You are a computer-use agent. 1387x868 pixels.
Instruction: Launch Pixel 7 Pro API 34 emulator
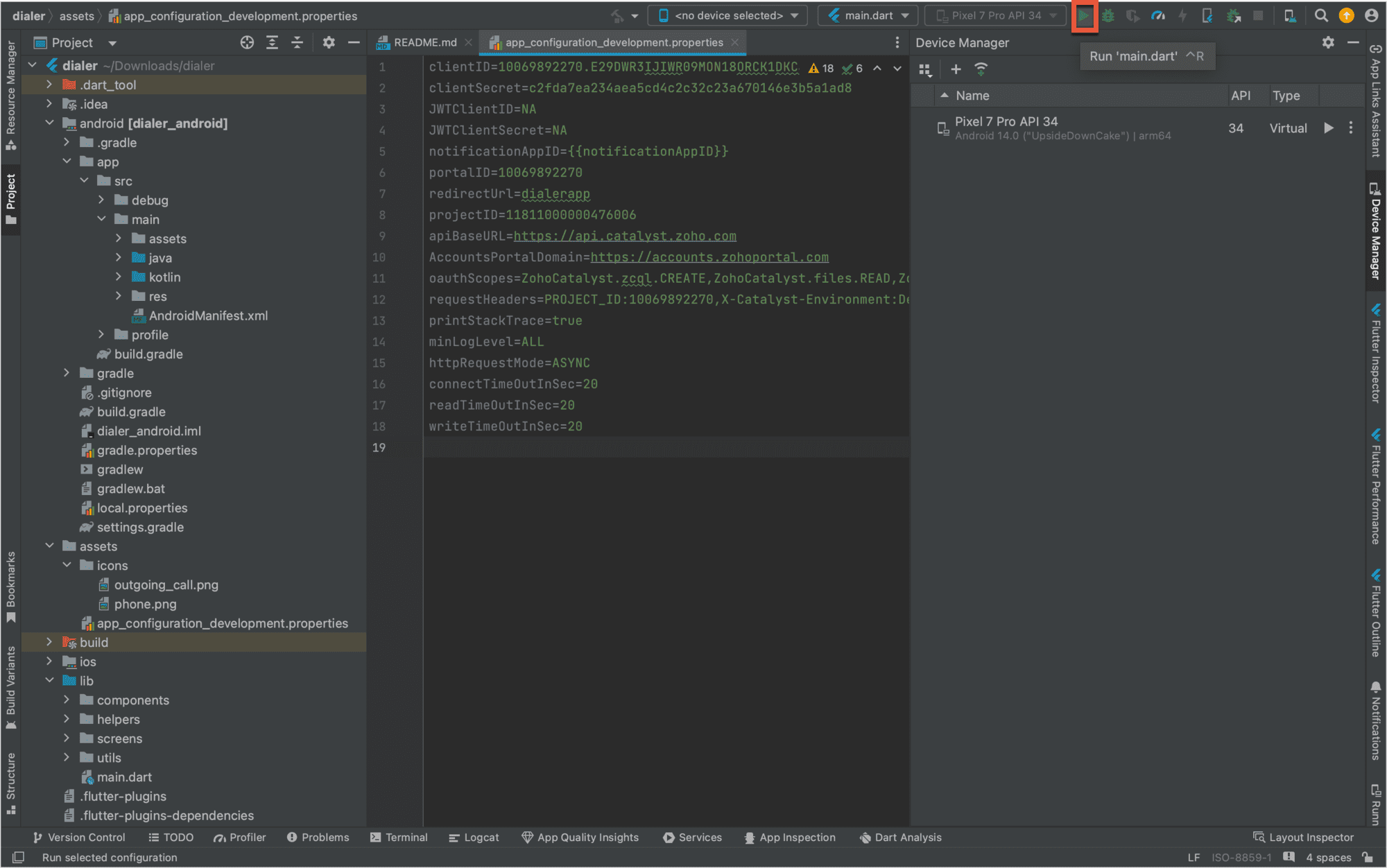(1328, 128)
